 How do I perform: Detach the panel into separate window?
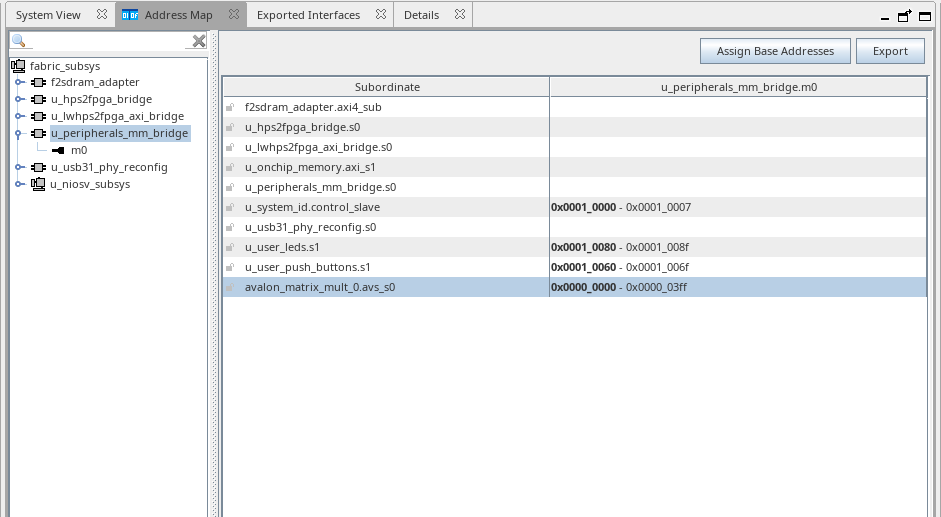(904, 16)
